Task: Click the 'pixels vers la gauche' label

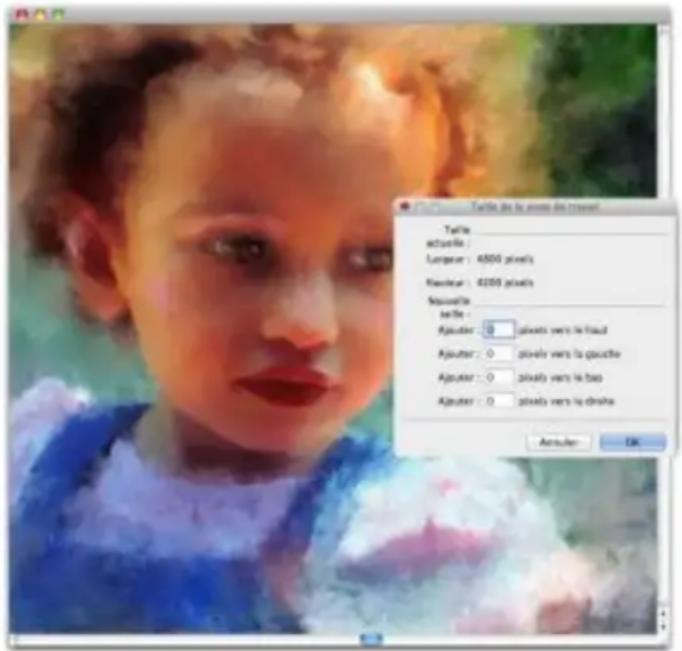Action: 569,354
